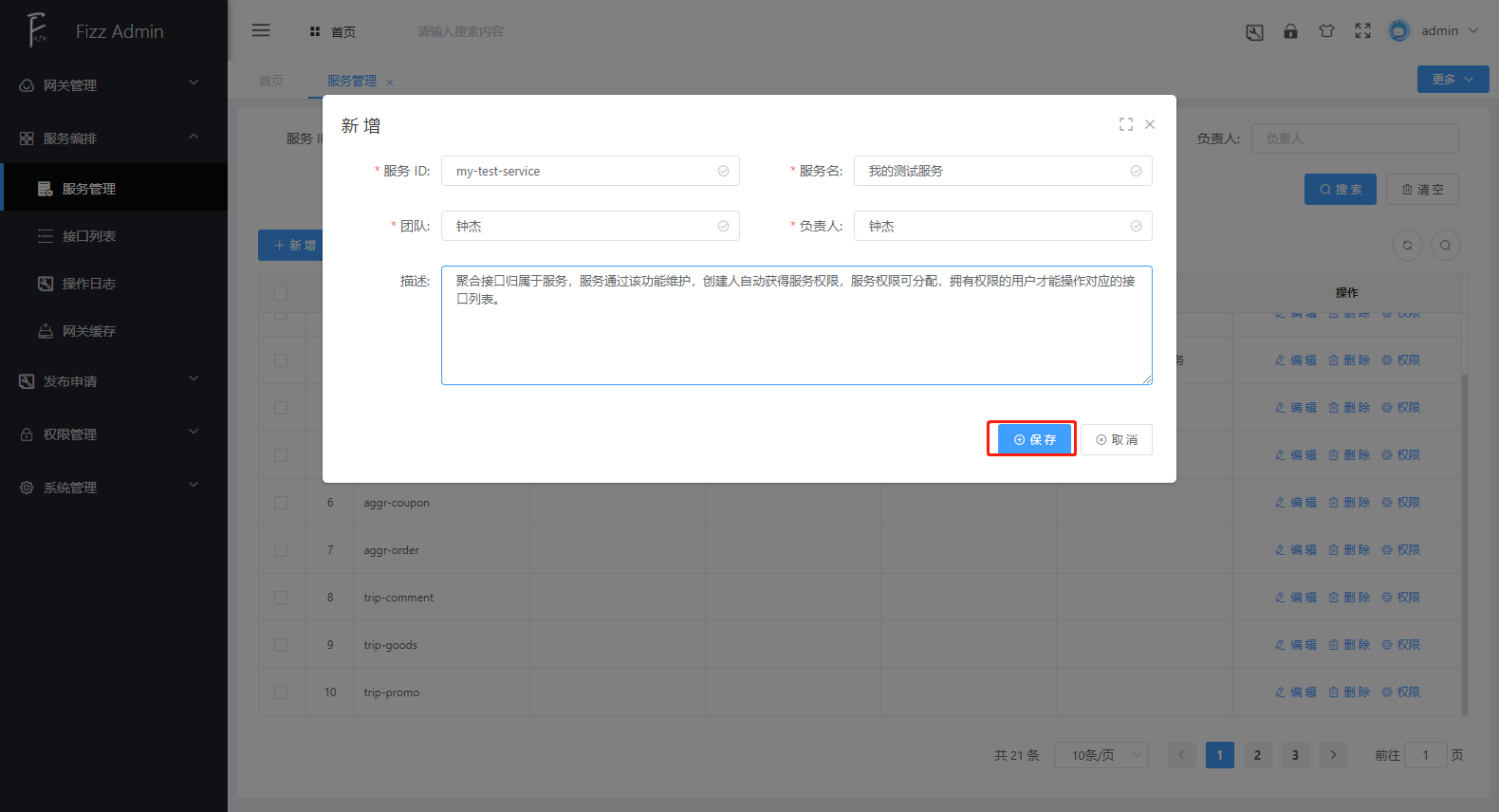Go to page 2 in pagination
Image resolution: width=1499 pixels, height=812 pixels.
click(1257, 755)
